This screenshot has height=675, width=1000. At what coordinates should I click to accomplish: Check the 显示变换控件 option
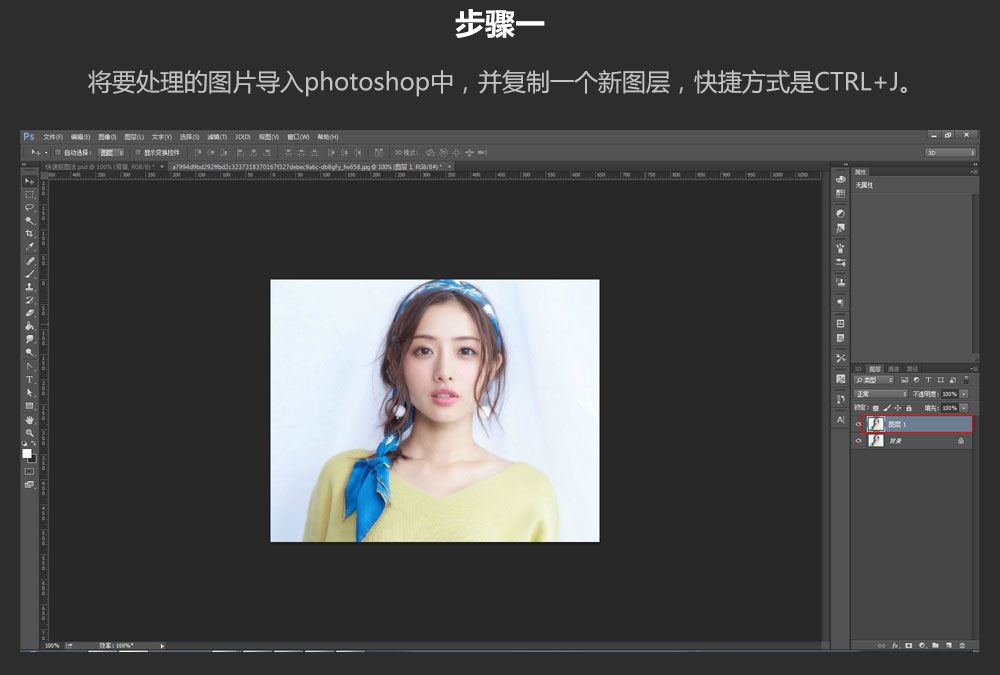coord(137,152)
